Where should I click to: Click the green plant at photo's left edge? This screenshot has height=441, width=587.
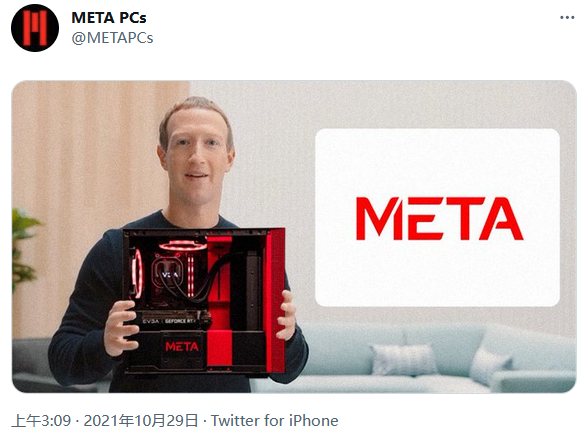pos(25,249)
